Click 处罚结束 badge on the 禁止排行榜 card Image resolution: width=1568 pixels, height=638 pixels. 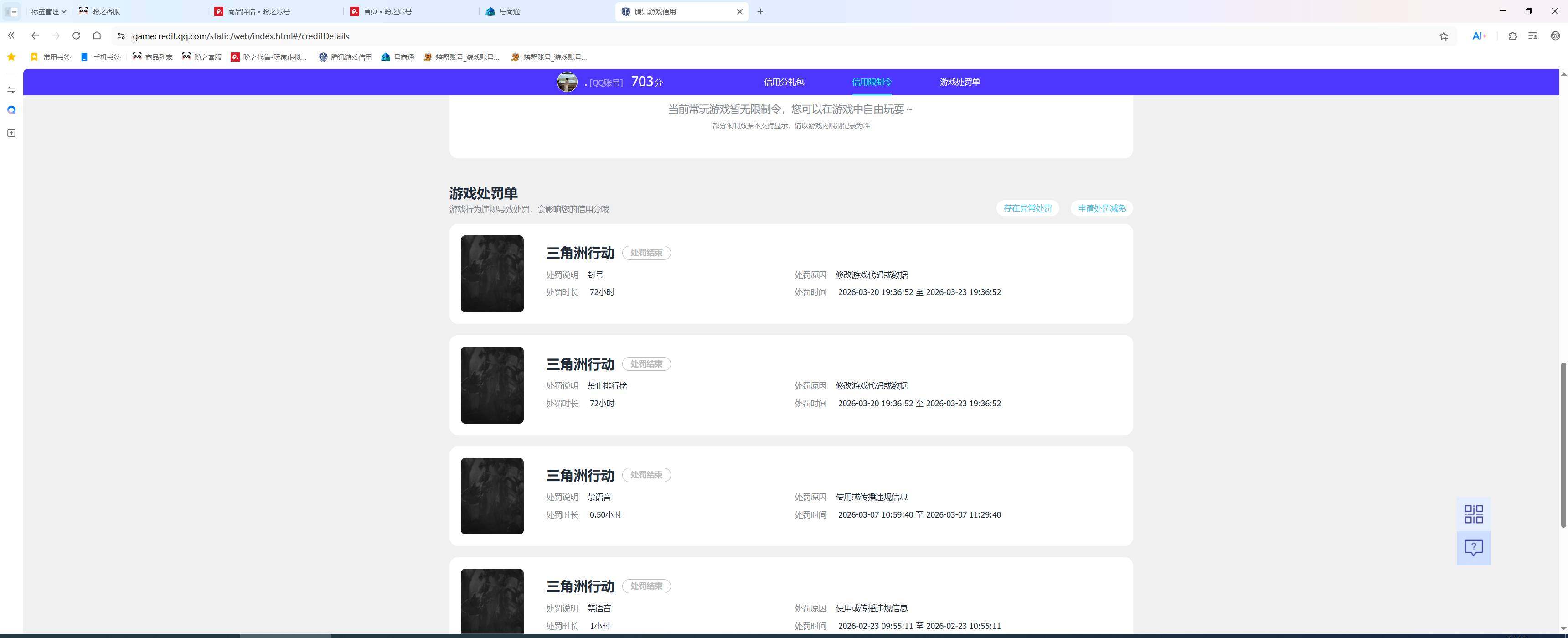click(x=646, y=364)
